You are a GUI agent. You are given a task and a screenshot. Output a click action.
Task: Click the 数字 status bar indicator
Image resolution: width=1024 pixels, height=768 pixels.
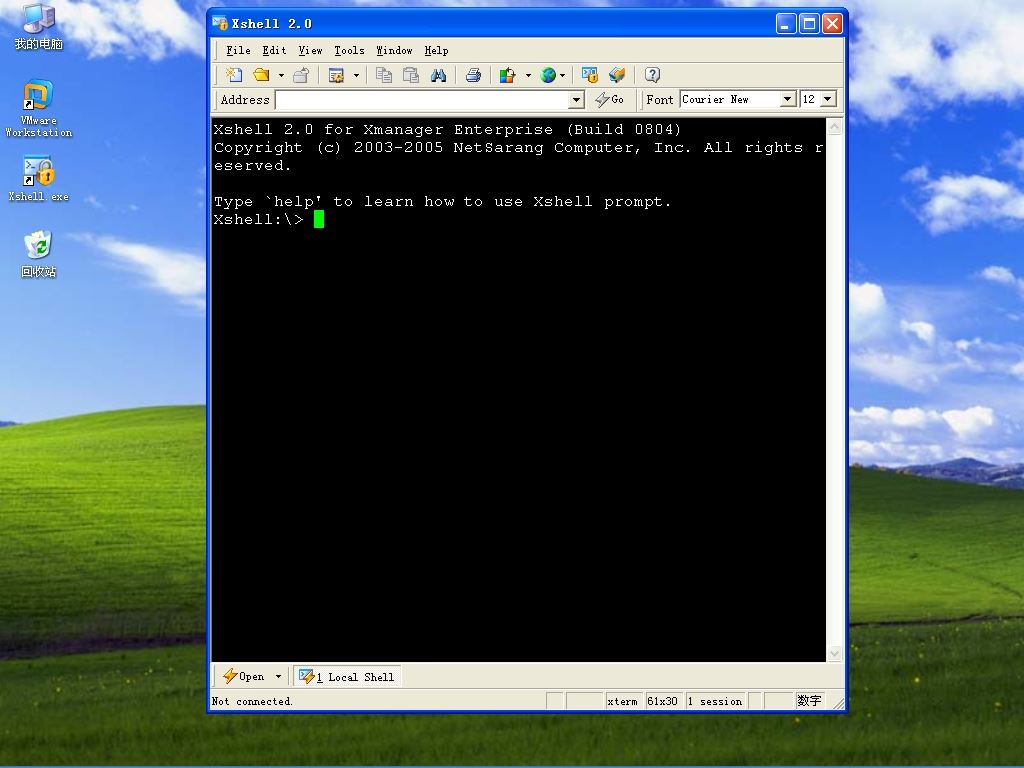(809, 701)
